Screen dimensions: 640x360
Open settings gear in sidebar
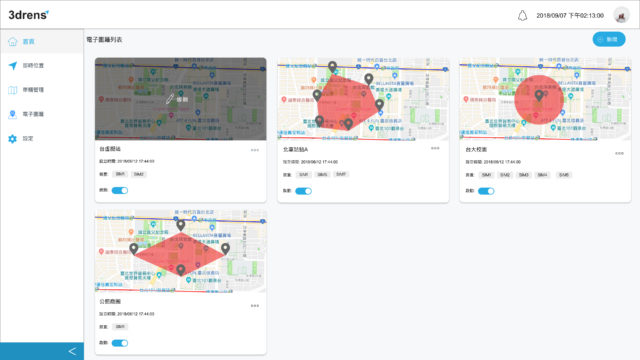[x=13, y=139]
